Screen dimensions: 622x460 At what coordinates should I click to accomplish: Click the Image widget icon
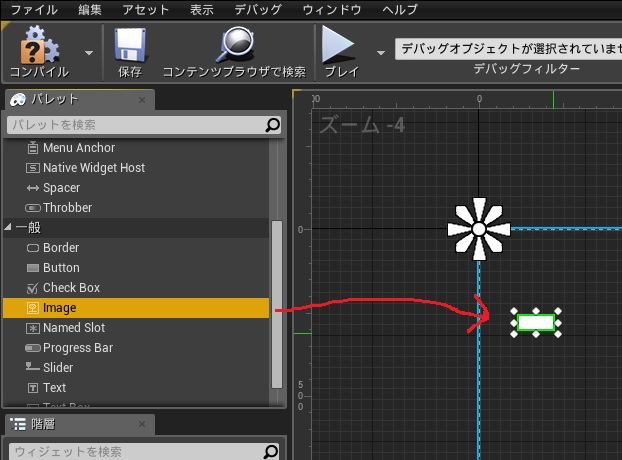click(x=33, y=308)
